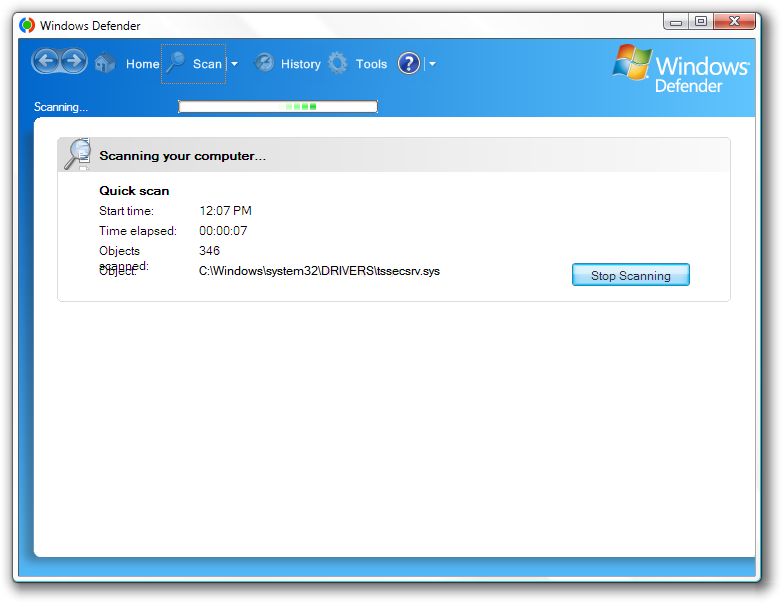
Task: Click the History clock icon
Action: click(x=264, y=63)
